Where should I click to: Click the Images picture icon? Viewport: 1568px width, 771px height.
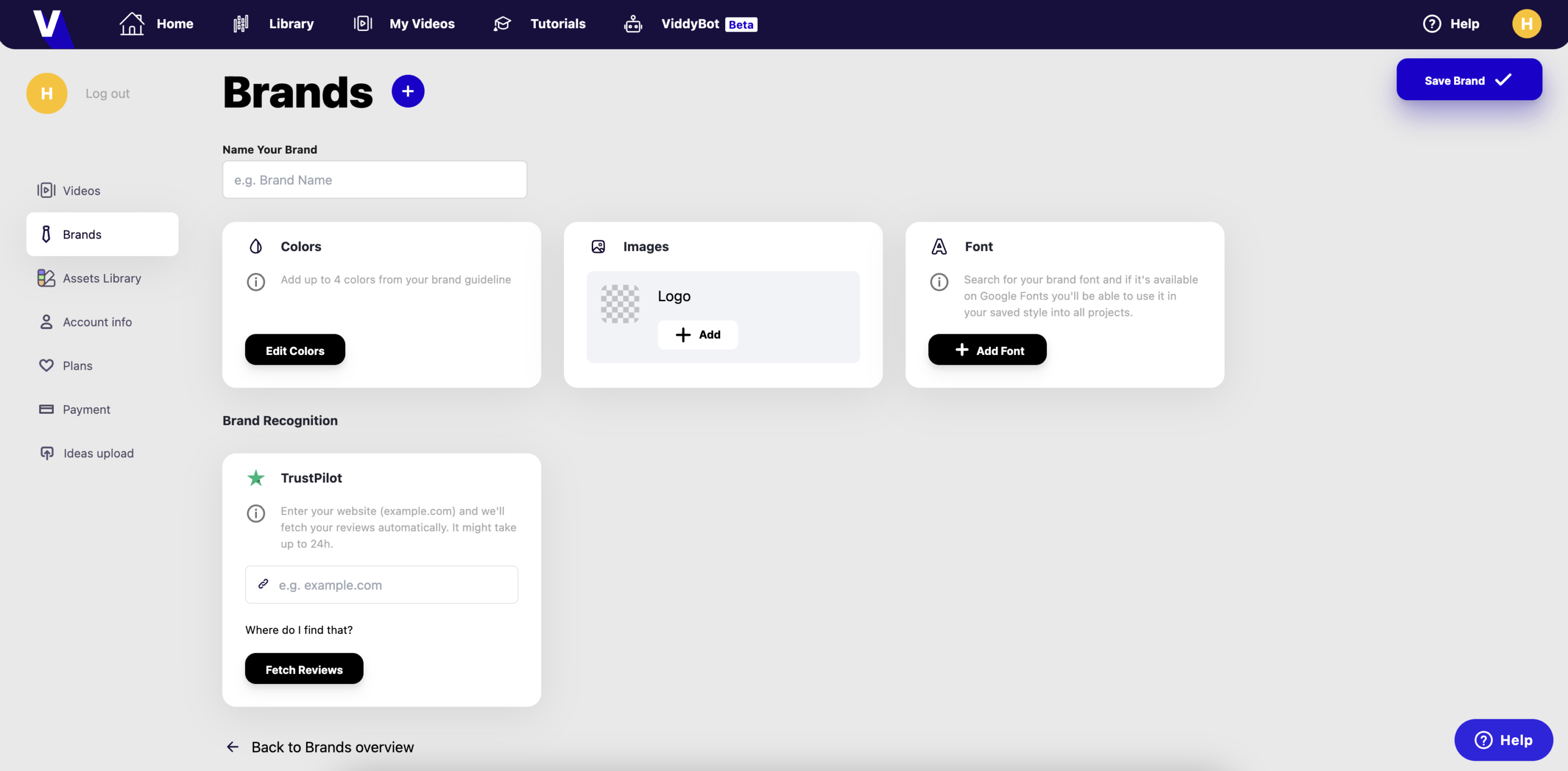tap(598, 247)
